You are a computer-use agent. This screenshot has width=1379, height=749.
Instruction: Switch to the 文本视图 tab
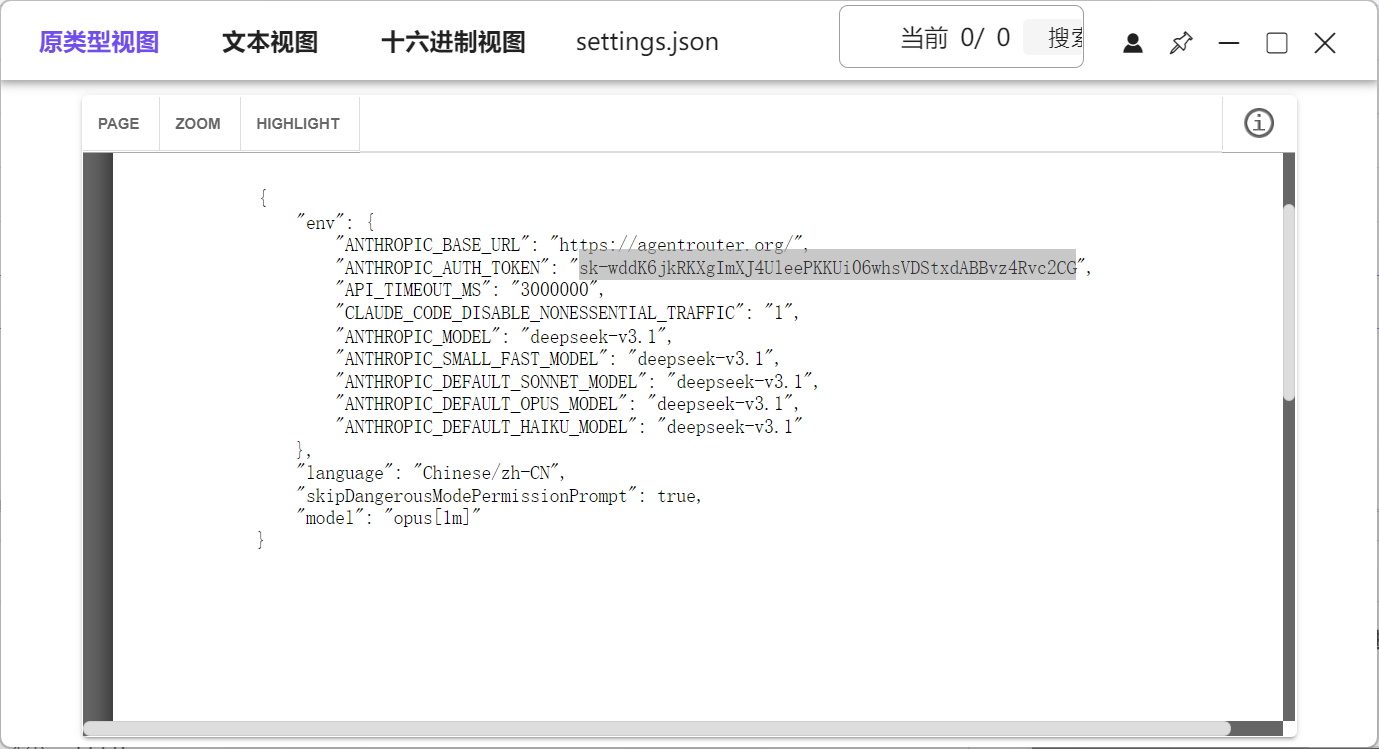270,42
